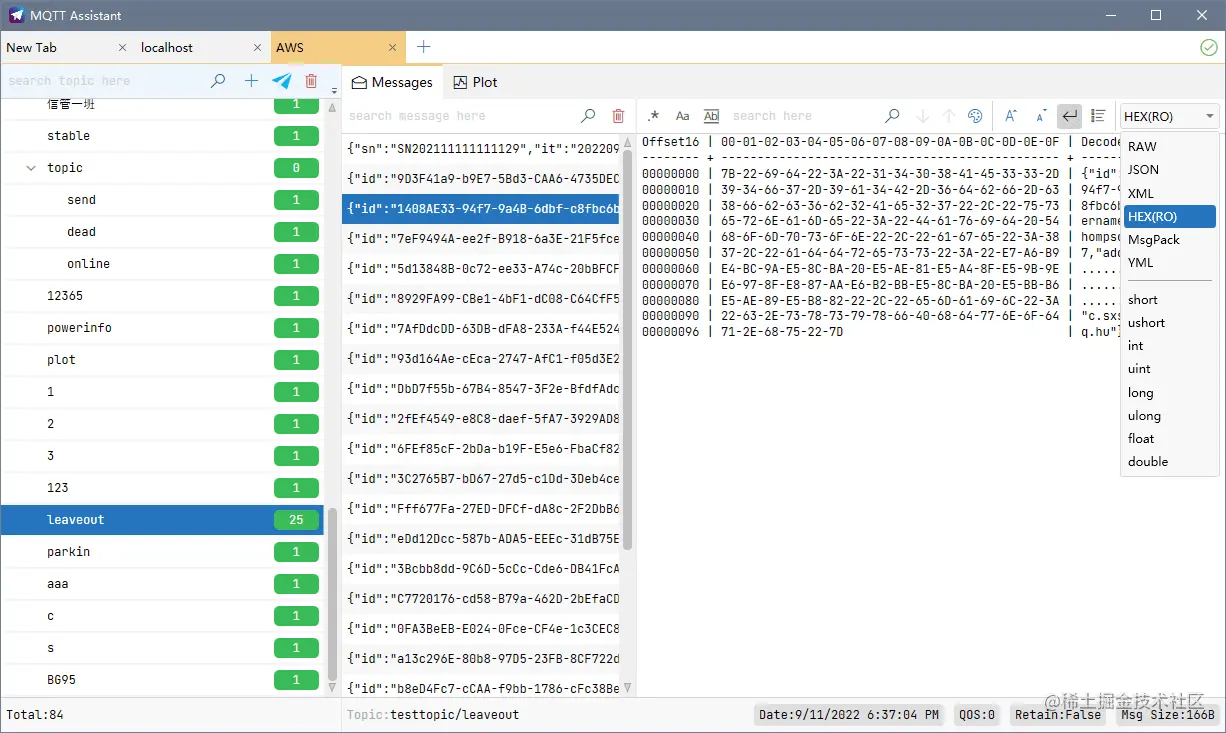Toggle word wrap in message viewer
Image resolution: width=1226 pixels, height=733 pixels.
(1070, 116)
